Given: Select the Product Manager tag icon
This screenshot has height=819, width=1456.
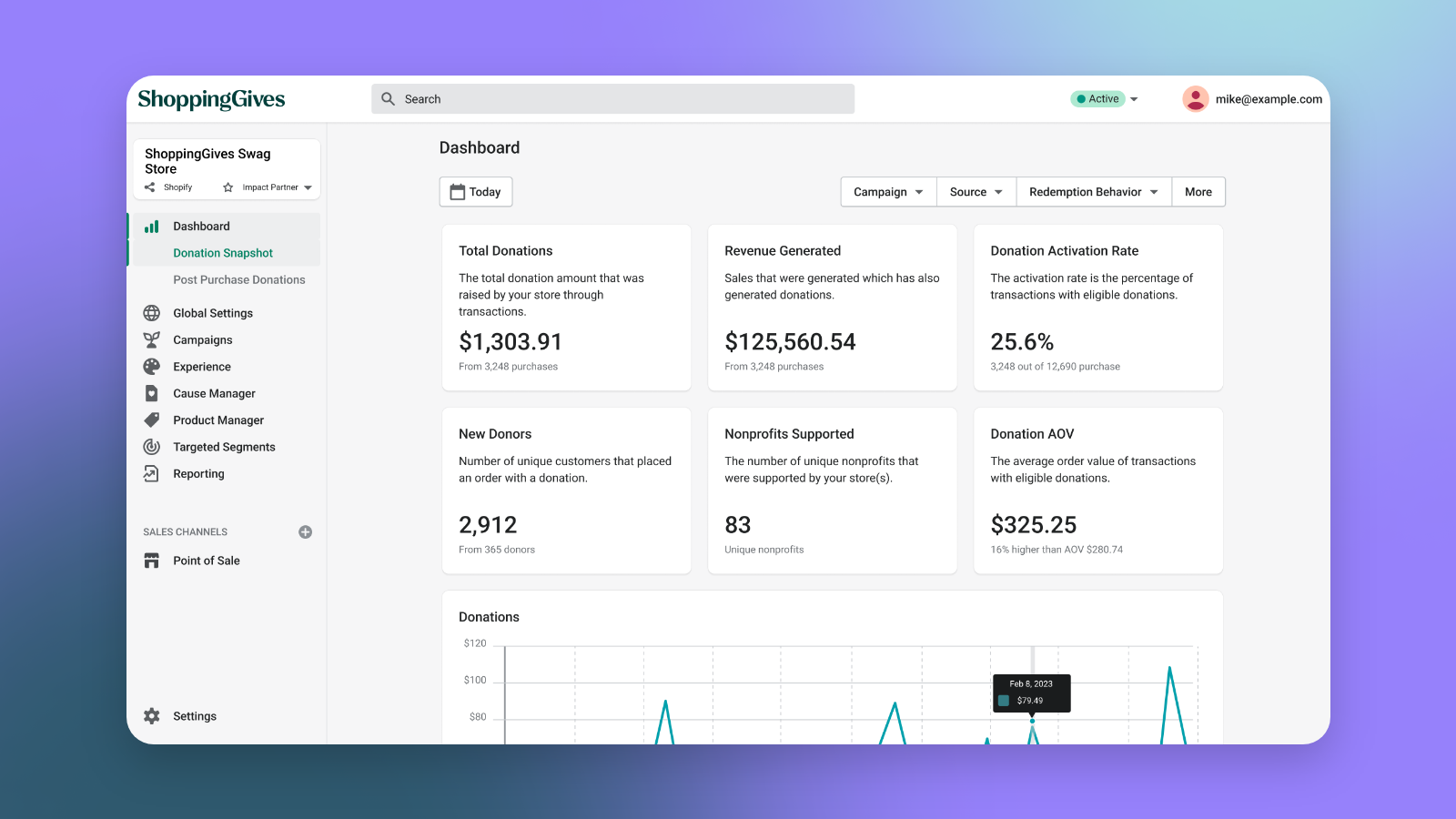Looking at the screenshot, I should (151, 420).
